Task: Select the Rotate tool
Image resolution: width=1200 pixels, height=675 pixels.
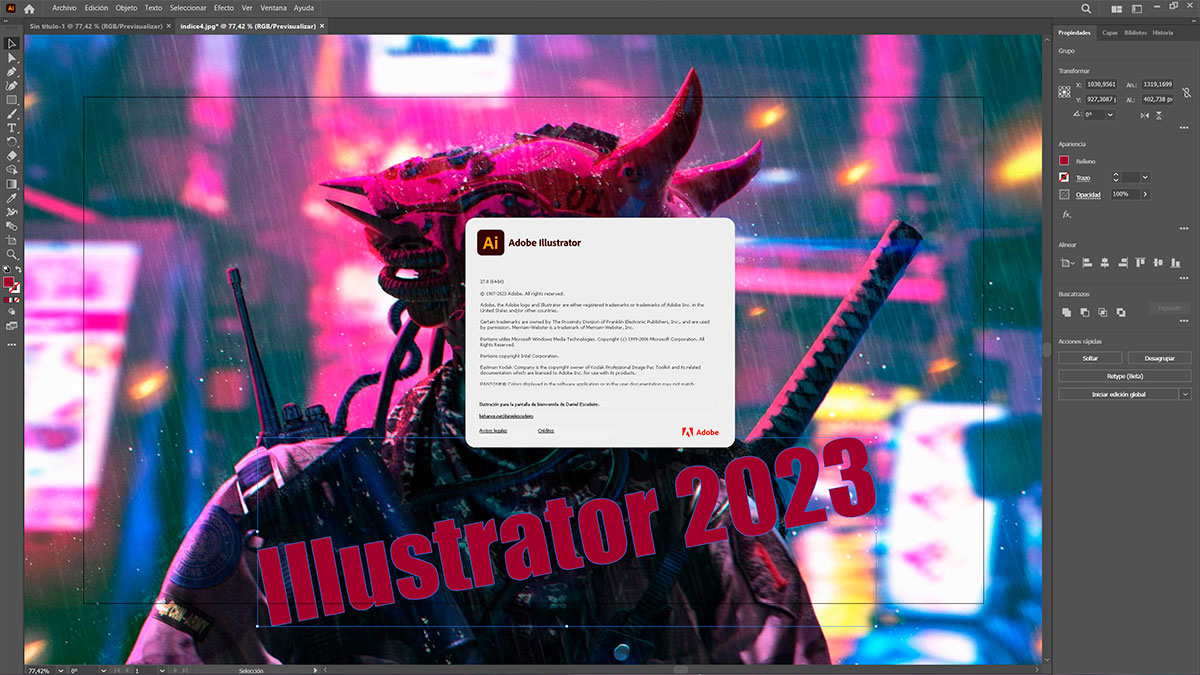Action: (12, 142)
